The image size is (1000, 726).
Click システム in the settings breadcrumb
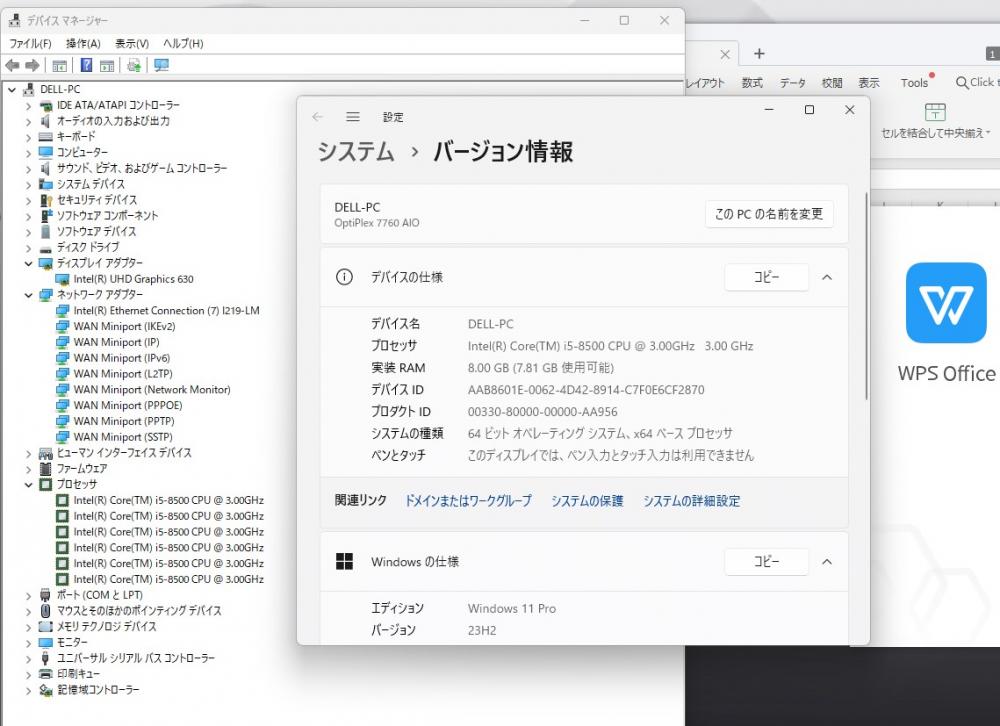click(356, 152)
